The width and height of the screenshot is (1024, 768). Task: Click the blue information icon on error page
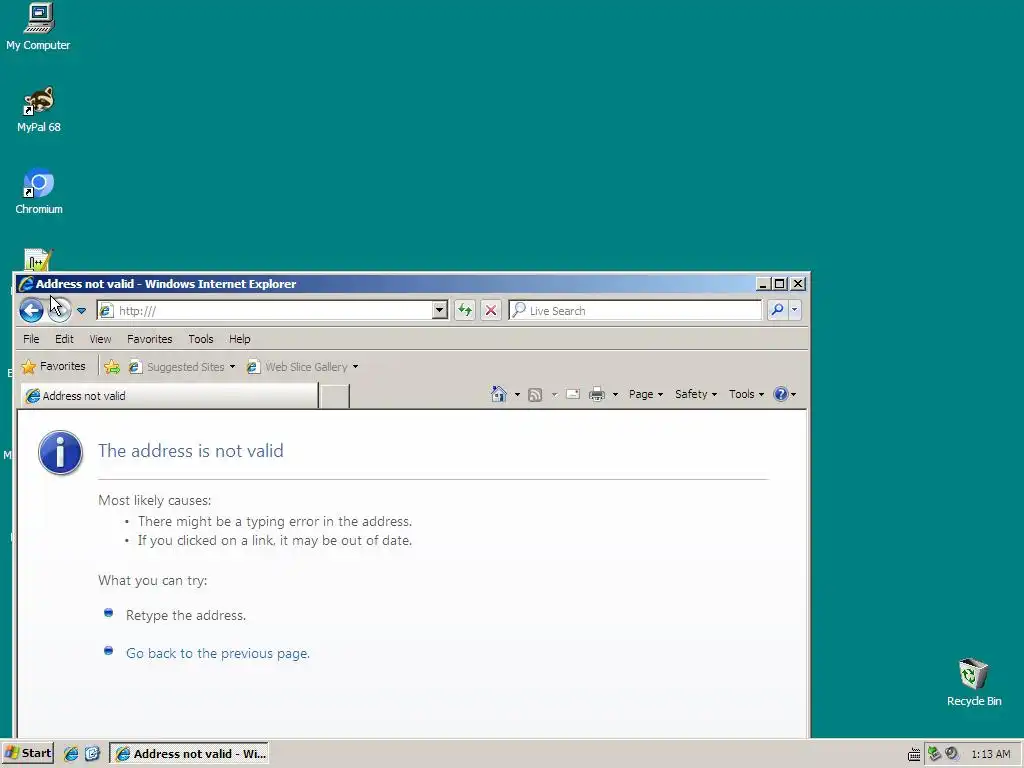pos(60,453)
